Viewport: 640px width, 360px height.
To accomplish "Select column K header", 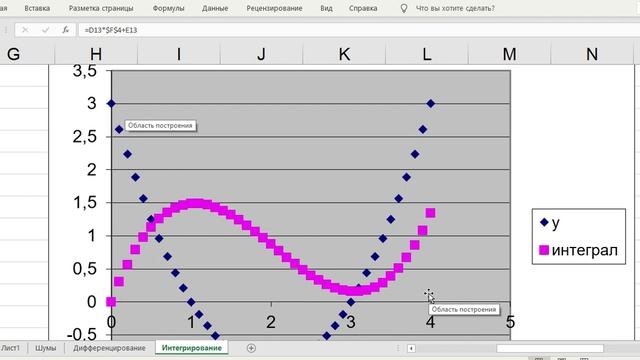I will coord(344,54).
